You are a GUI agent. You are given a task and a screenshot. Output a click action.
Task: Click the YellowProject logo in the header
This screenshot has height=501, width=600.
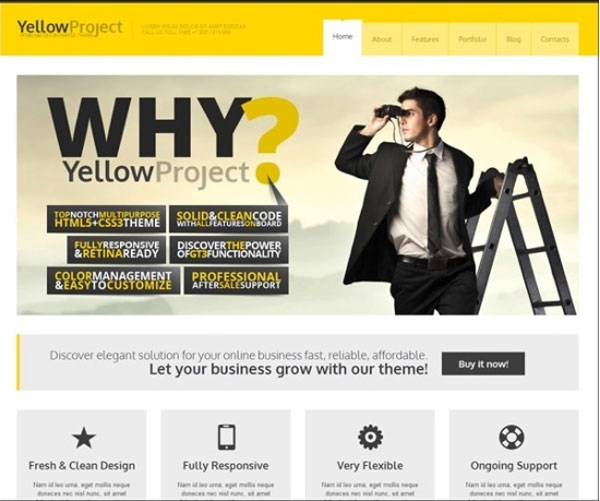coord(70,28)
